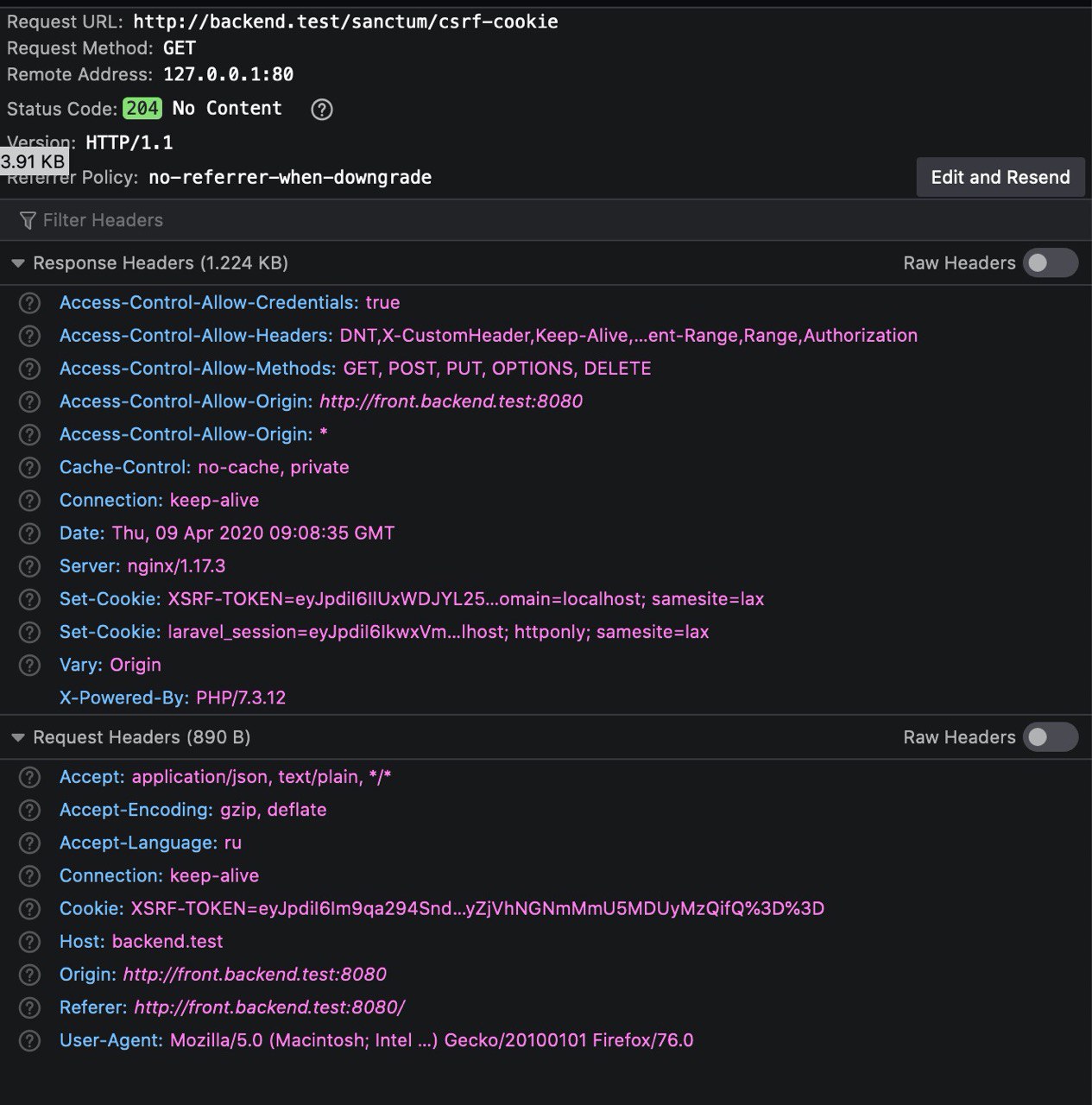Enable Raw Headers for Response Headers

(x=1050, y=263)
